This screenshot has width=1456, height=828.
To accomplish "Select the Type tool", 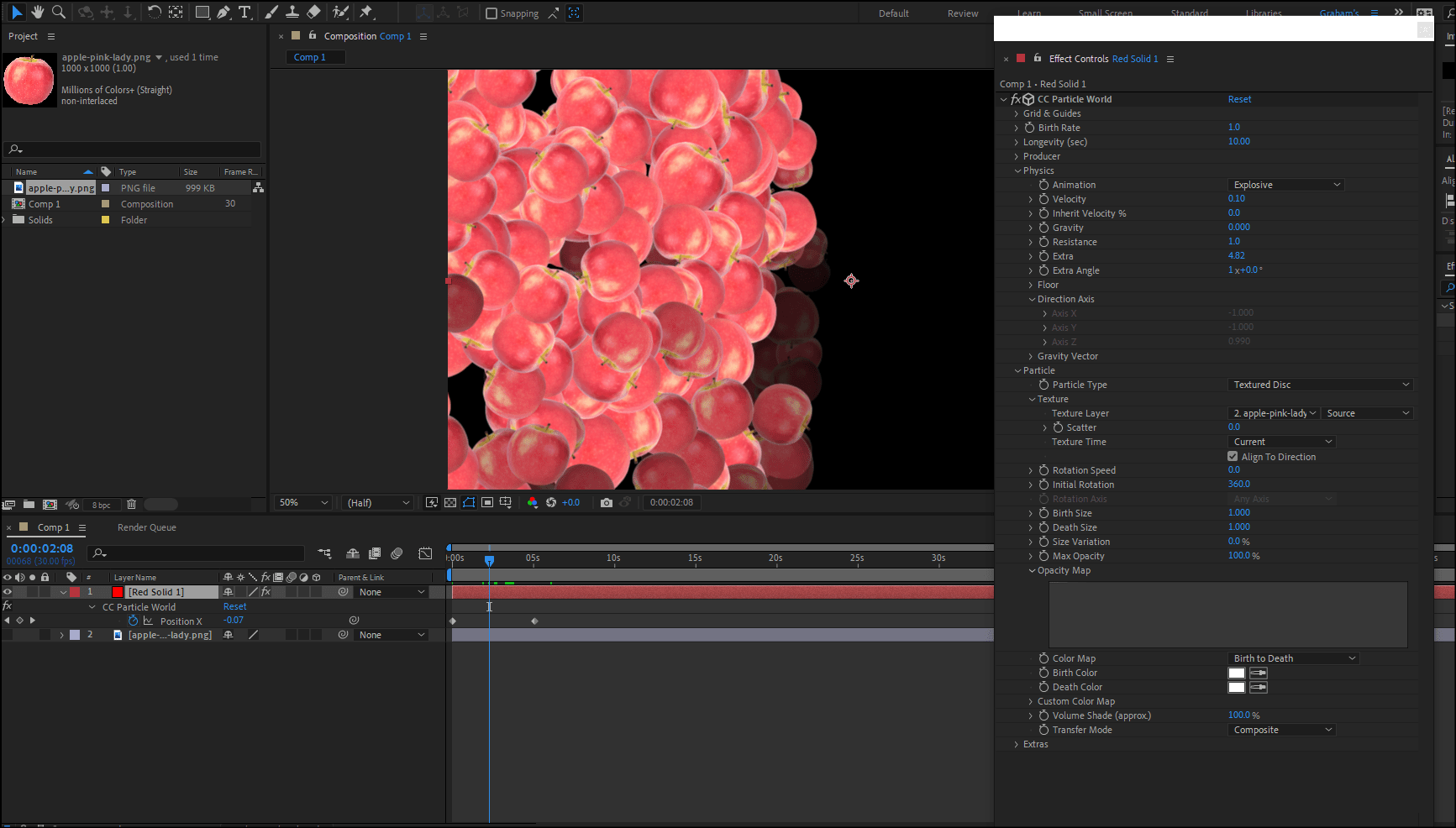I will pos(245,12).
